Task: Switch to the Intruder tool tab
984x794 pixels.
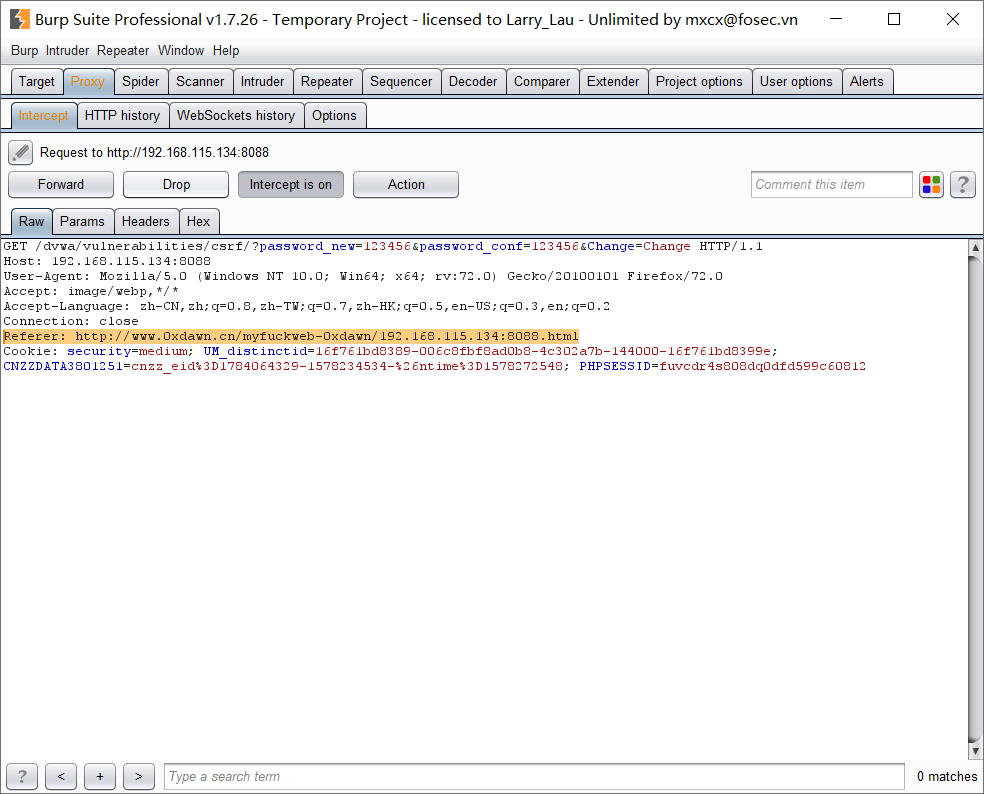Action: (262, 82)
